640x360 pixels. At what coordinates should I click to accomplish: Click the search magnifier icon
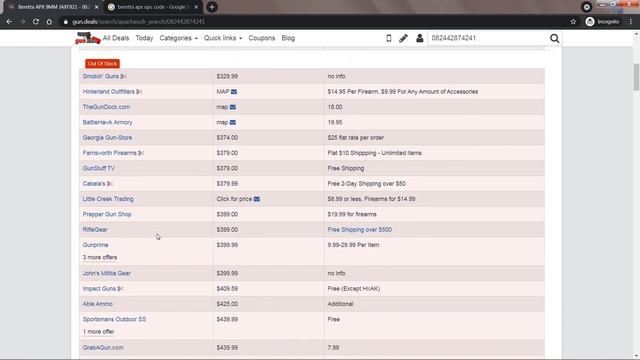click(x=554, y=38)
